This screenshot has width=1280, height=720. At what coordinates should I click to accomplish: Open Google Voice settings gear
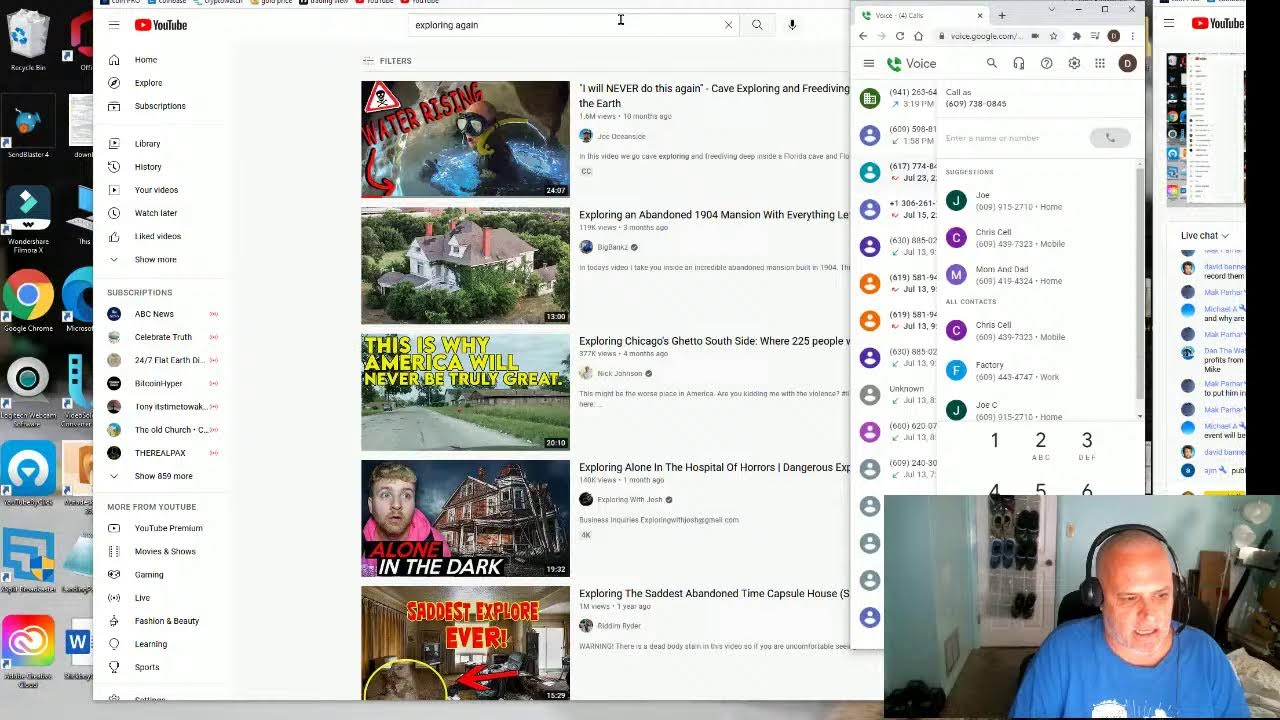coord(1074,63)
